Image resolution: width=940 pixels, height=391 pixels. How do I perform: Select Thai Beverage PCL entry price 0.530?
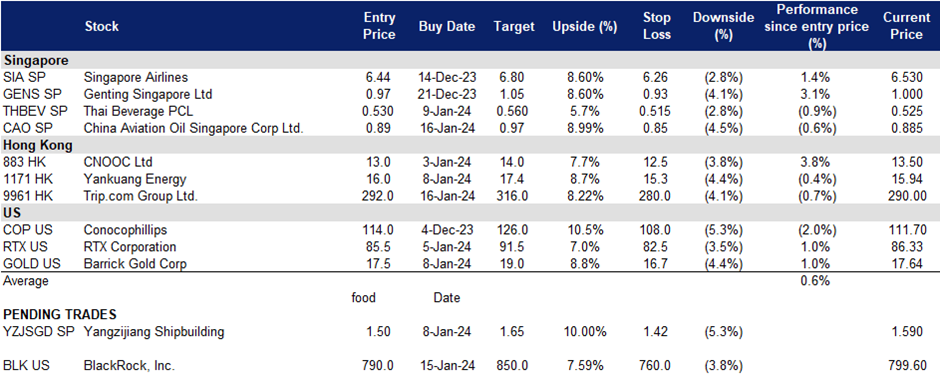click(379, 112)
